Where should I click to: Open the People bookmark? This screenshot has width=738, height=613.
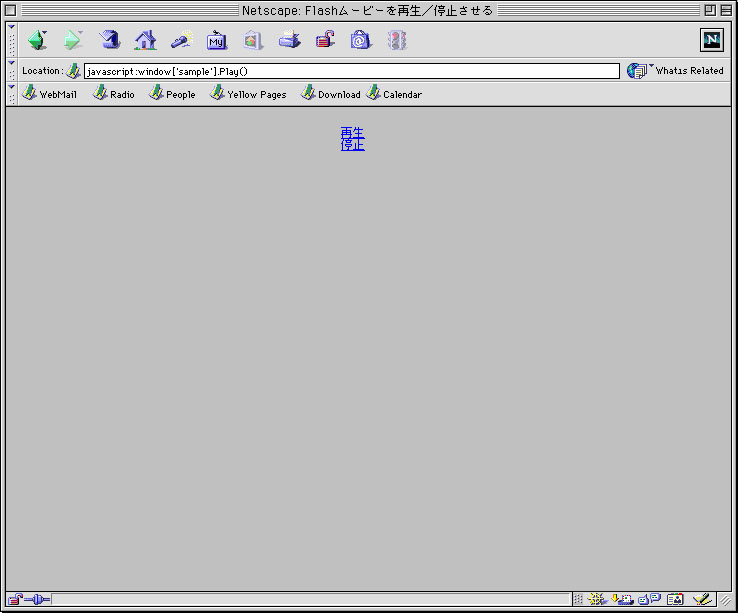172,93
